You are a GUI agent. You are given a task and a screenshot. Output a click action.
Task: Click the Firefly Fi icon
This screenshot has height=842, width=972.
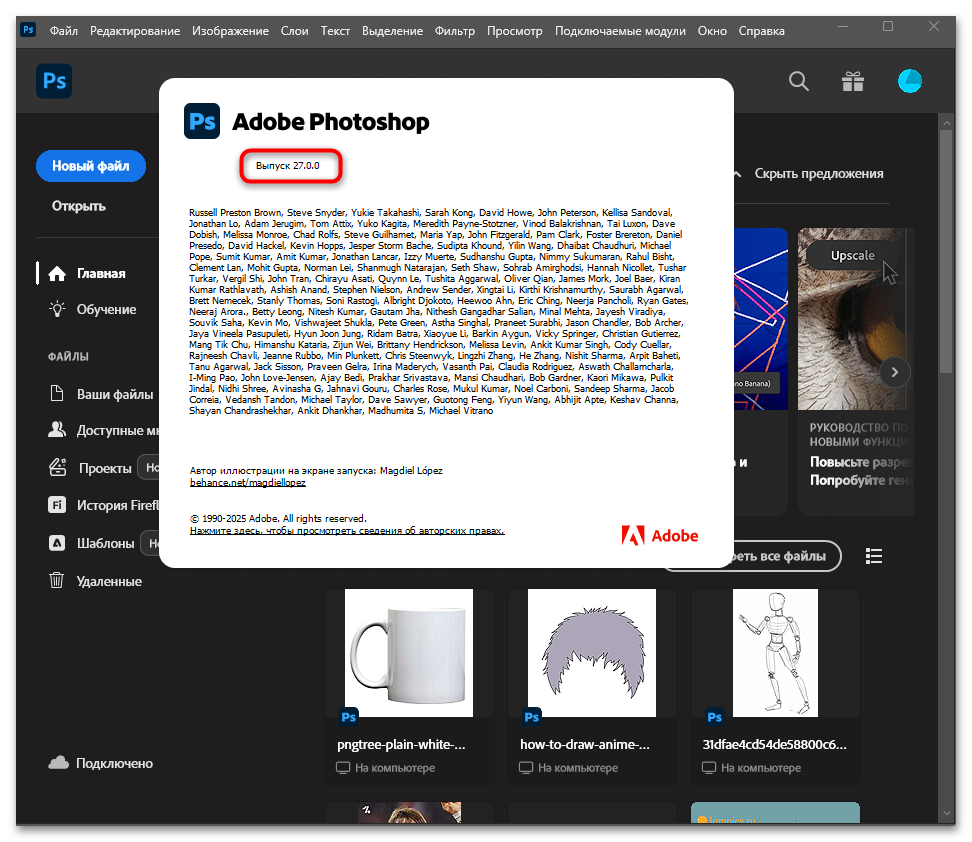pyautogui.click(x=57, y=505)
